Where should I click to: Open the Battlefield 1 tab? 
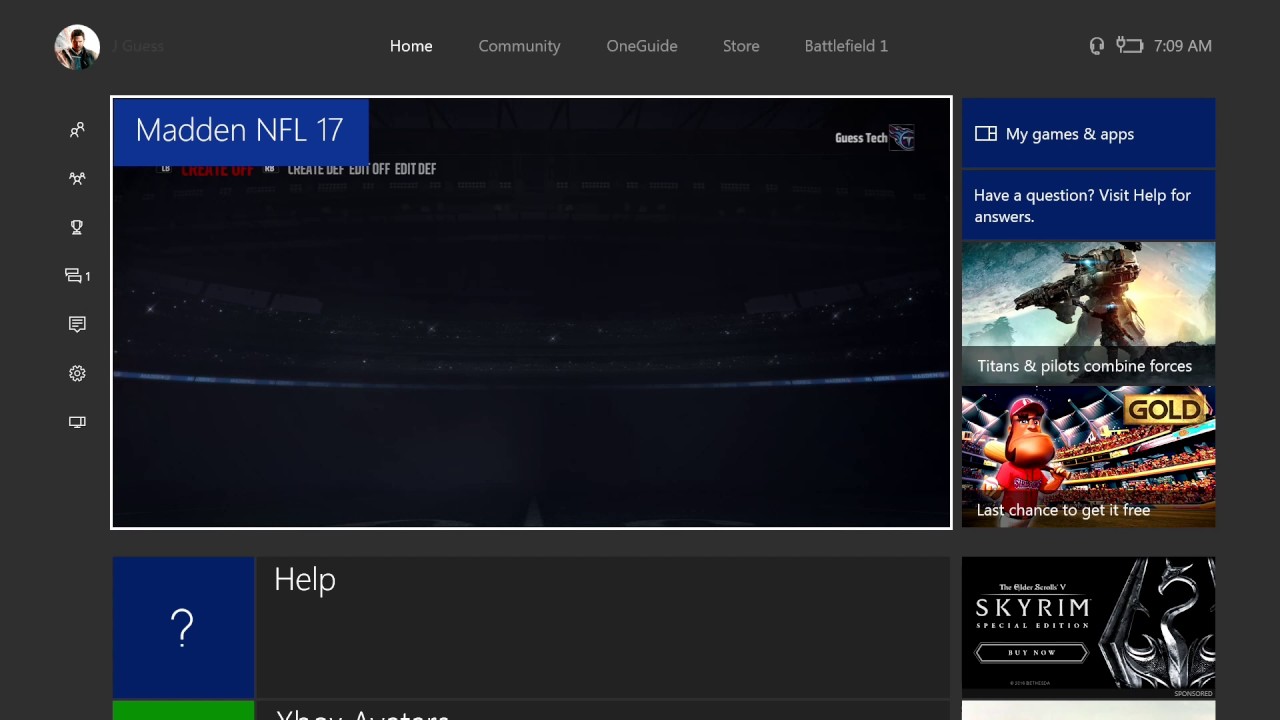coord(846,46)
